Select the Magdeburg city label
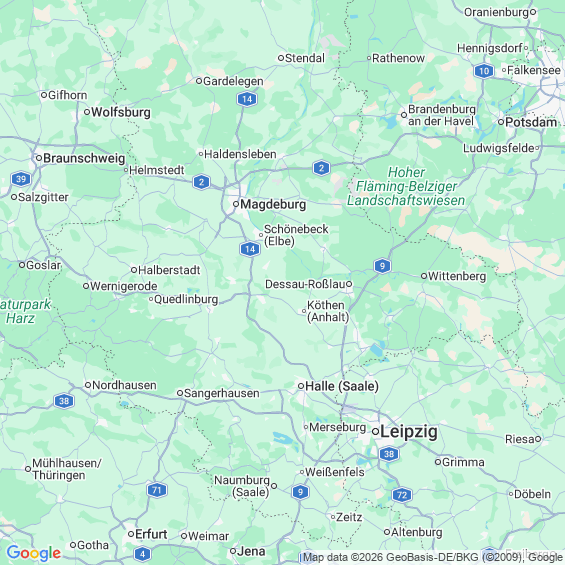The image size is (565, 565). point(273,204)
